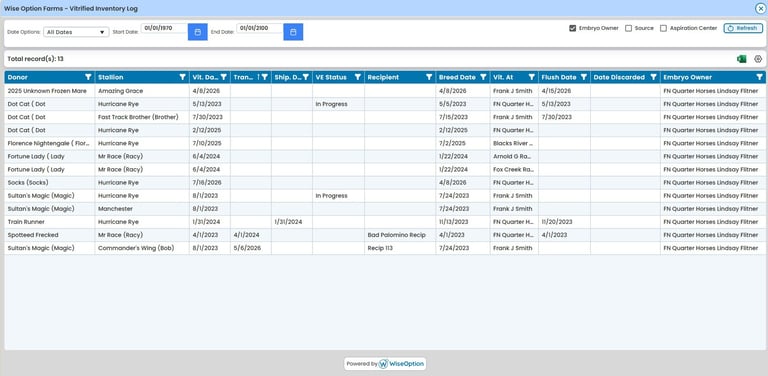The height and width of the screenshot is (376, 768).
Task: Filter the Recipient column
Action: click(x=429, y=77)
